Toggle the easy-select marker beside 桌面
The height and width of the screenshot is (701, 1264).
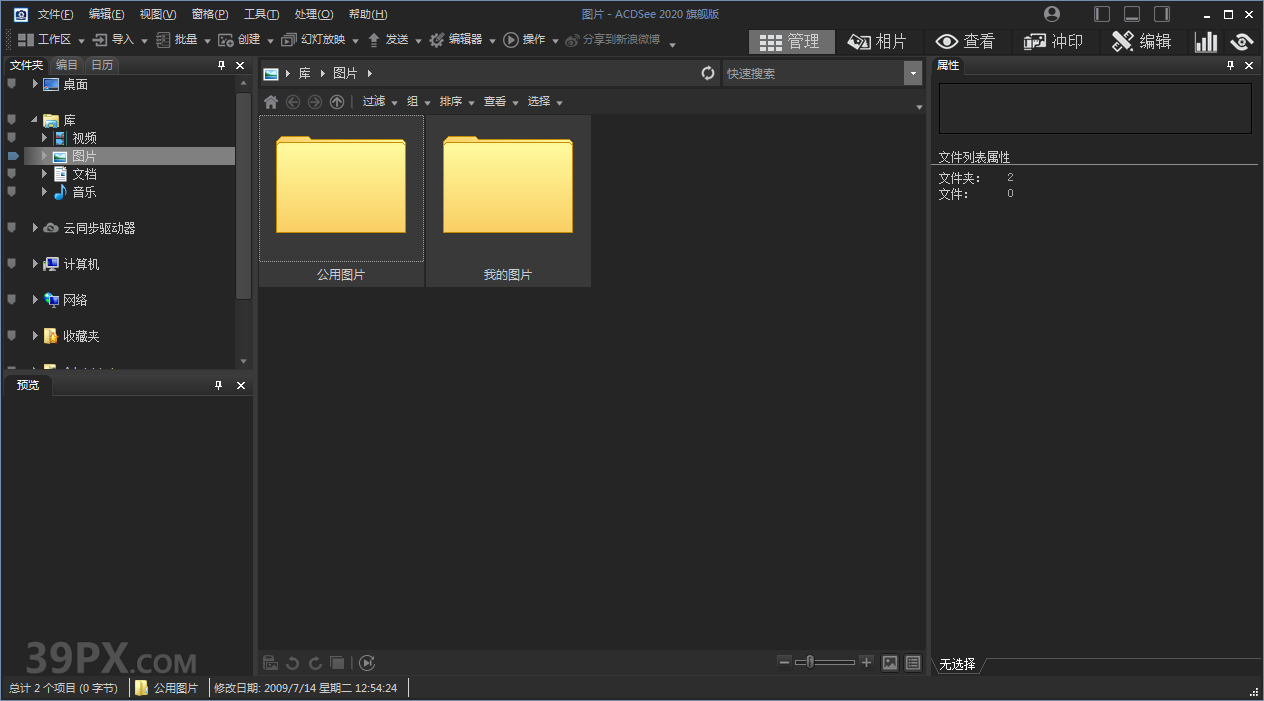tap(12, 84)
